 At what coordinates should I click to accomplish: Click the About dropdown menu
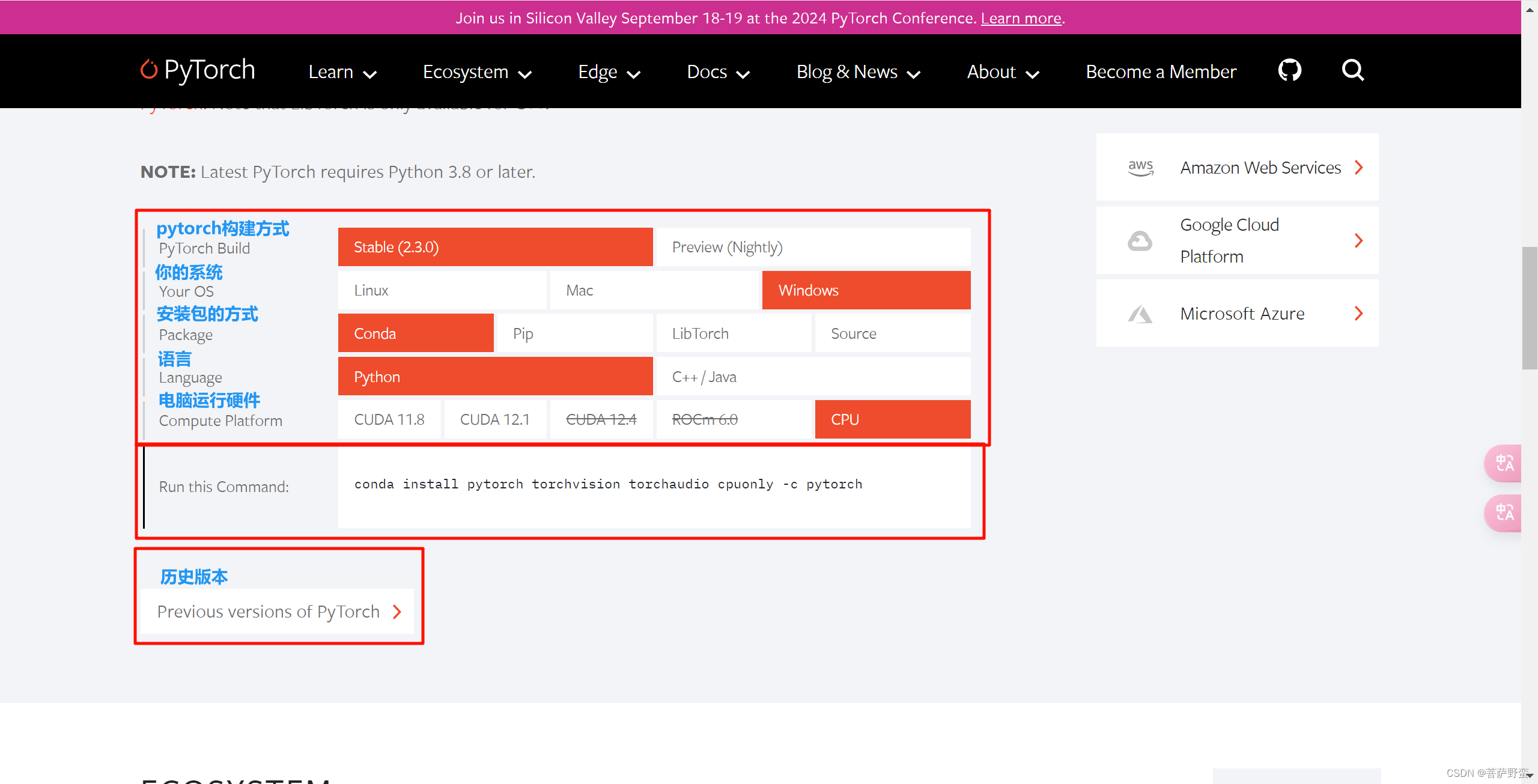tap(1000, 71)
